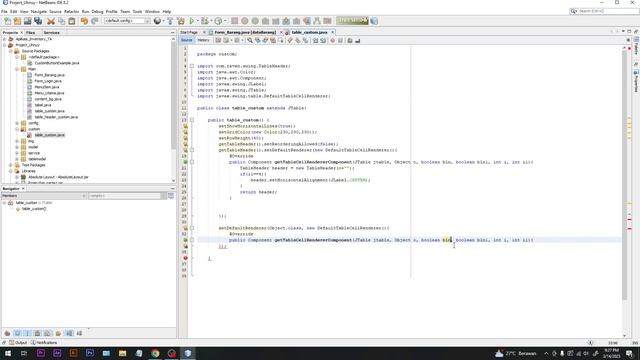Select CustomButtonExample.java in Projects tree
The height and width of the screenshot is (360, 640).
(x=57, y=63)
